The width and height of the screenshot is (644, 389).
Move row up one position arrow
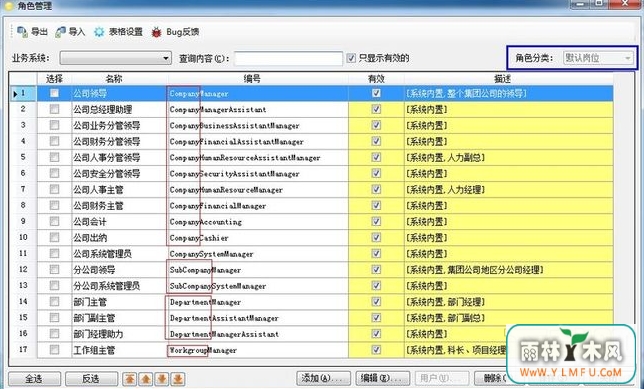(146, 379)
